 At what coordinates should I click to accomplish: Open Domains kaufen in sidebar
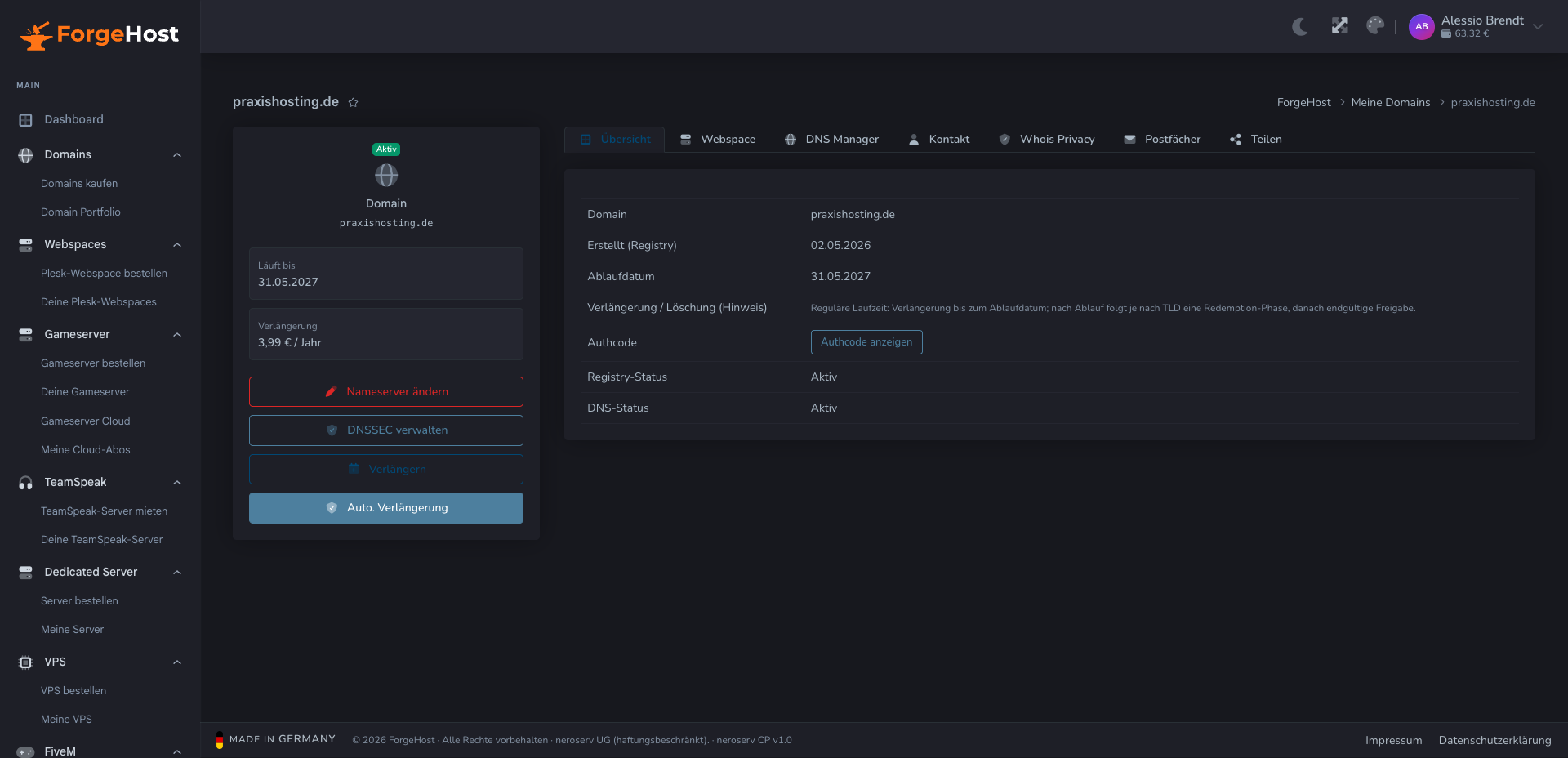[x=79, y=184]
